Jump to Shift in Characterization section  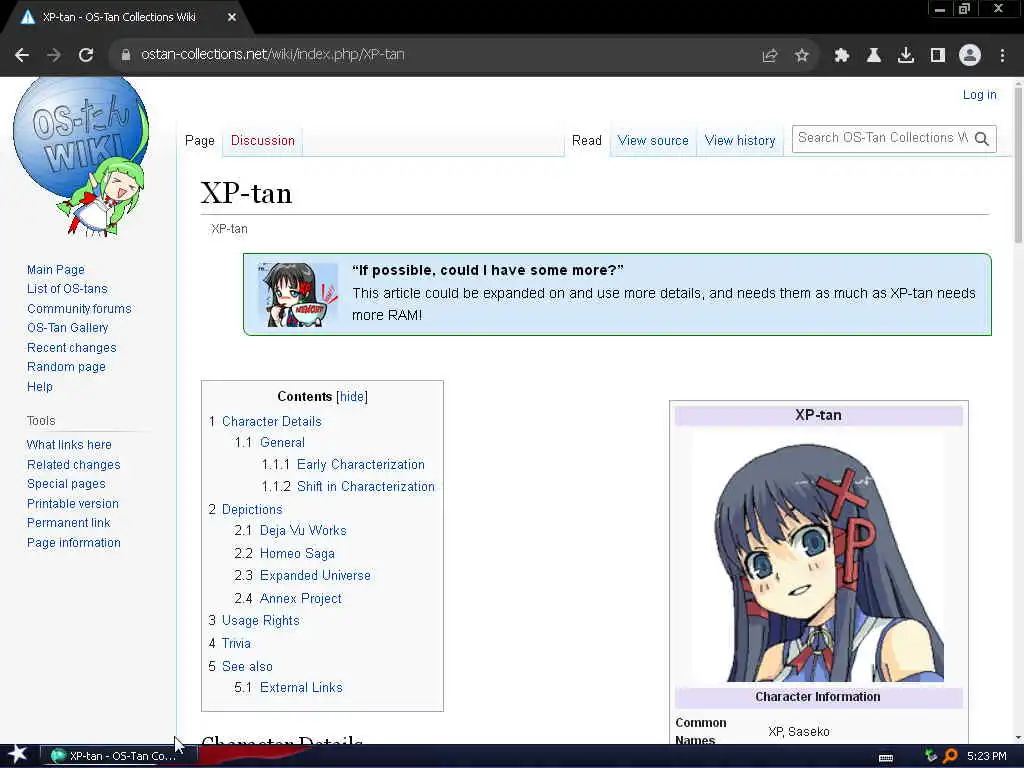(366, 487)
